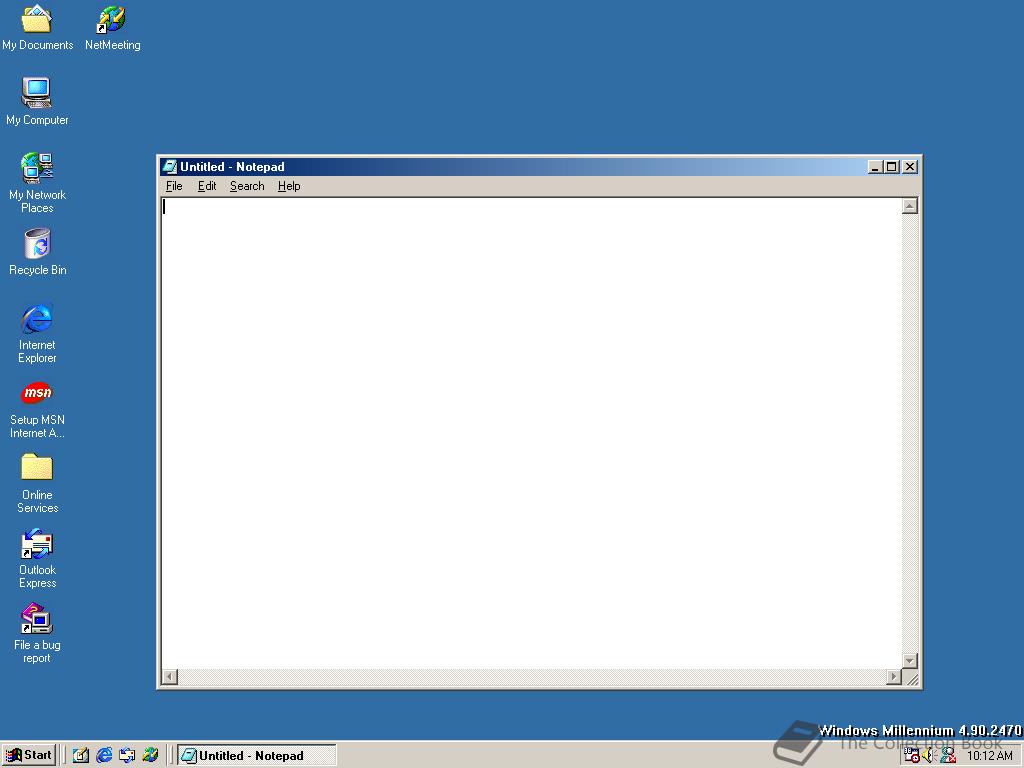Click the horizontal scrollbar left arrow
The image size is (1024, 768).
pos(170,677)
